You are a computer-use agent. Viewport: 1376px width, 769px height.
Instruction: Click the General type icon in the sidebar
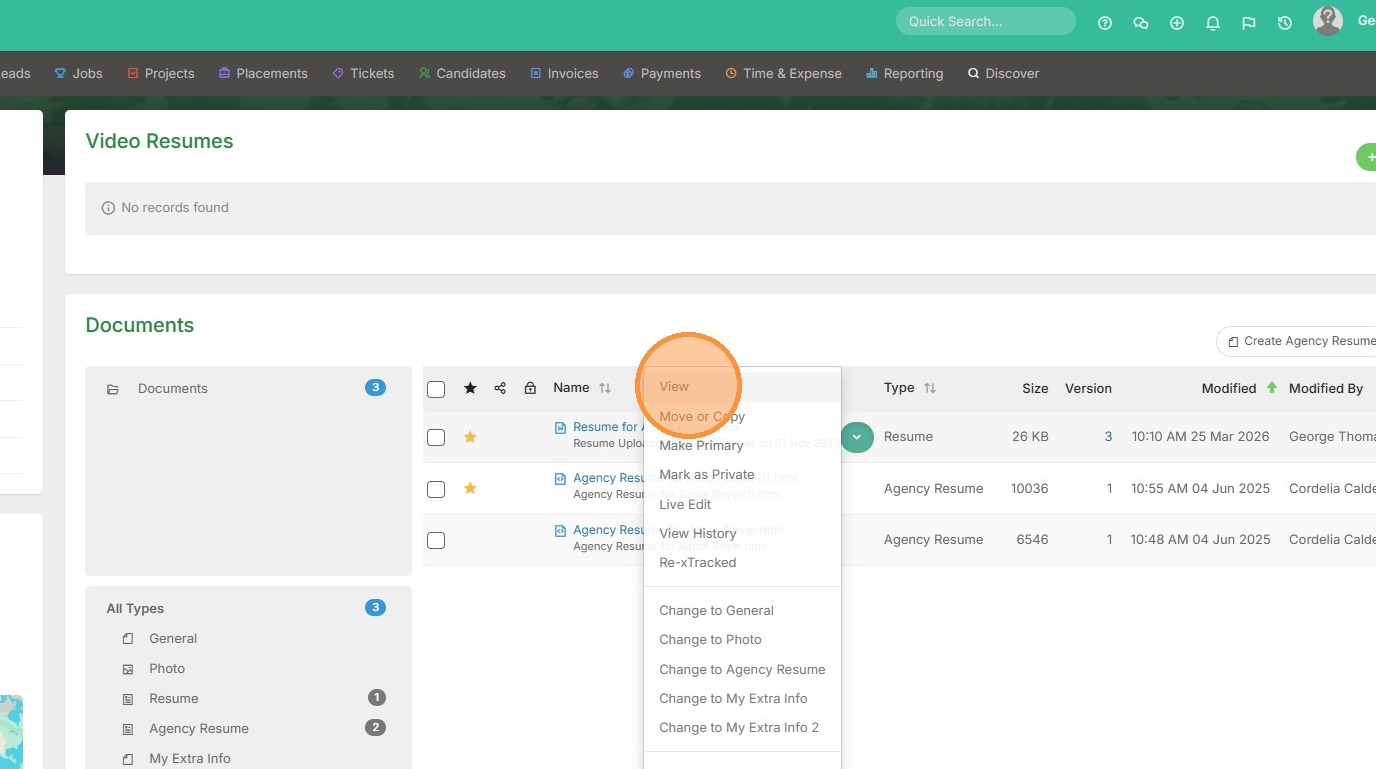click(128, 639)
